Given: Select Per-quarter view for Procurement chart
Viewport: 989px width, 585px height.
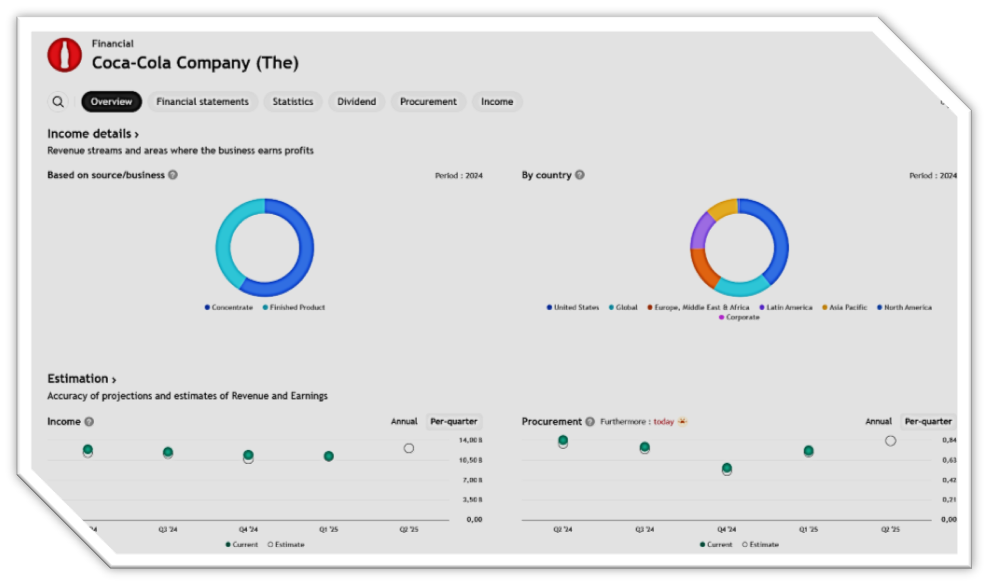Looking at the screenshot, I should (928, 422).
